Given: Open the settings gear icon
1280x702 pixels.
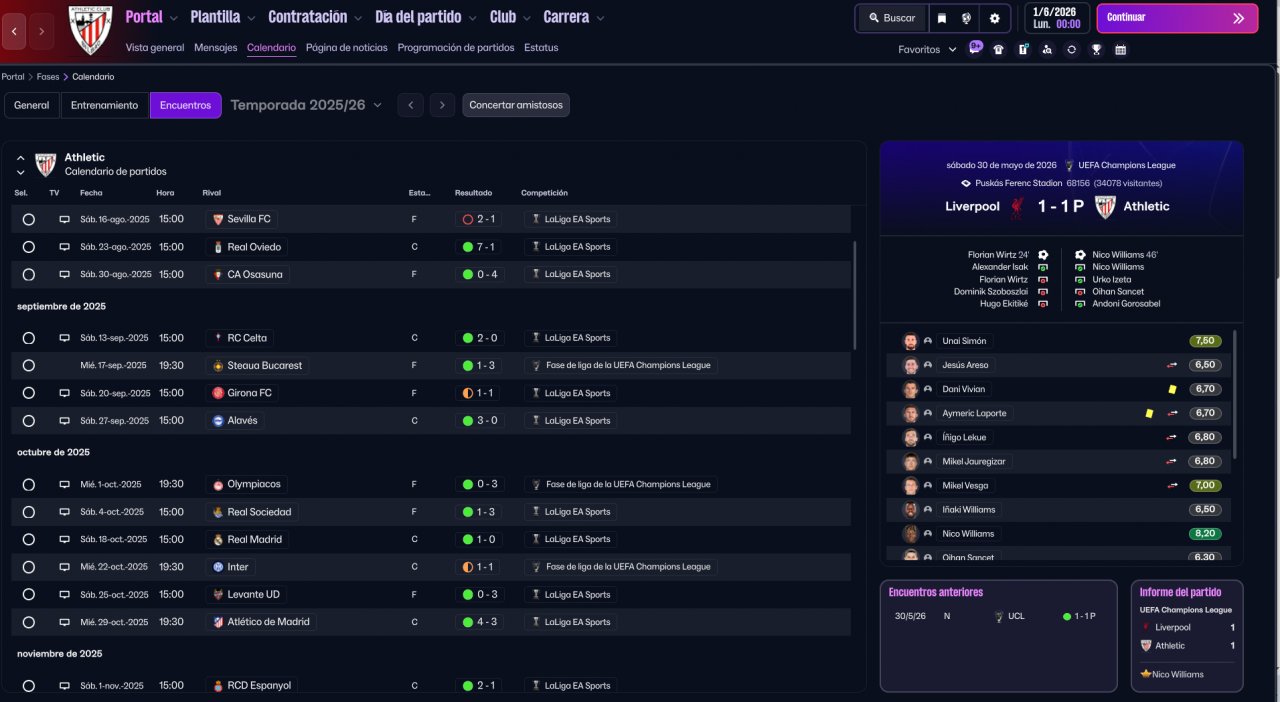Looking at the screenshot, I should point(994,18).
